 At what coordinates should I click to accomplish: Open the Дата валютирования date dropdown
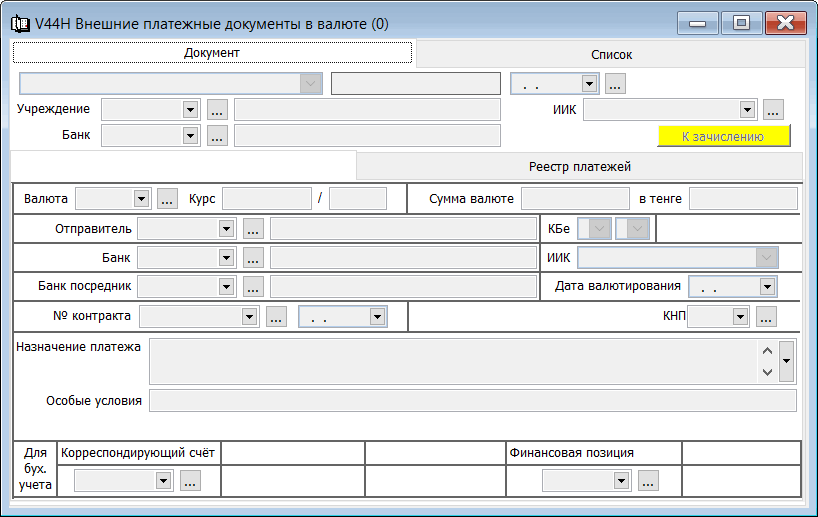click(767, 287)
